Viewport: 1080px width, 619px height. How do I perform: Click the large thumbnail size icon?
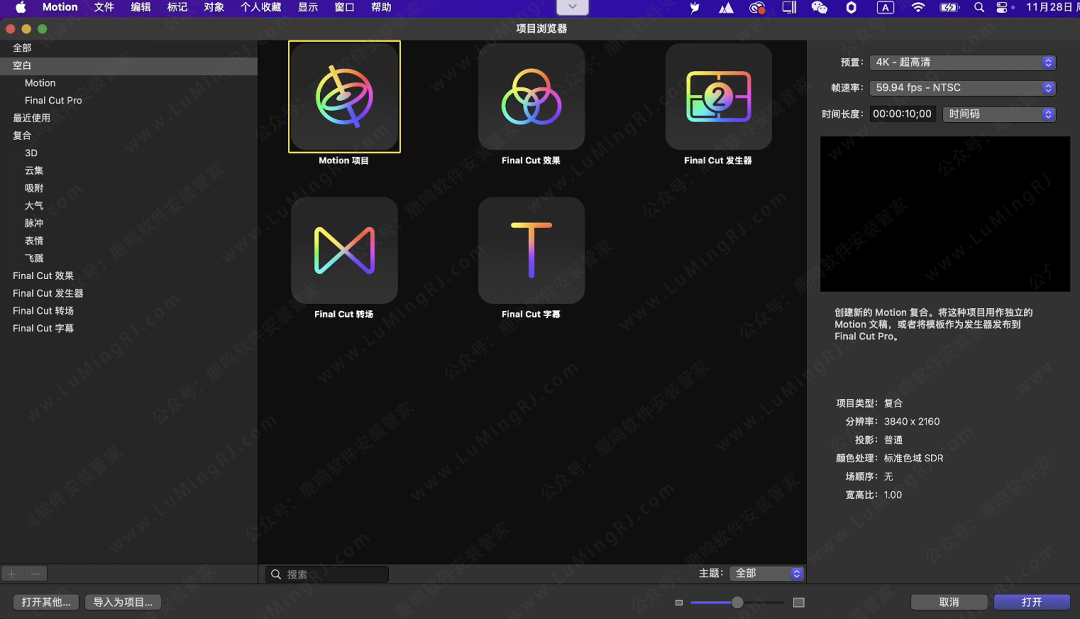(x=798, y=603)
